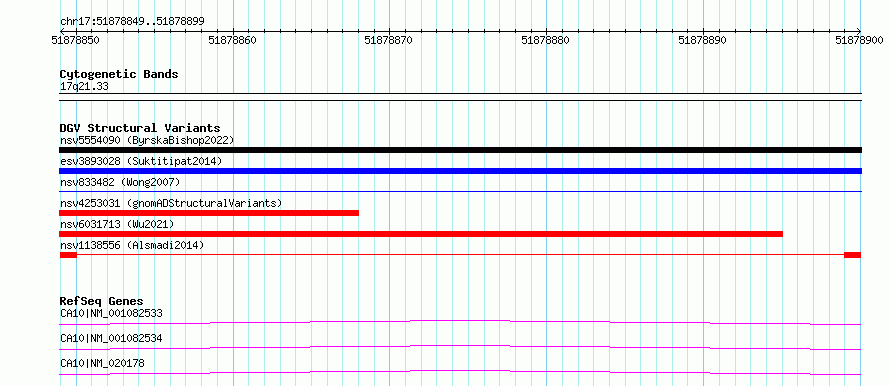890x386 pixels.
Task: Open the nsv1138556 (Alsmadi2014) label
Action: pos(132,245)
